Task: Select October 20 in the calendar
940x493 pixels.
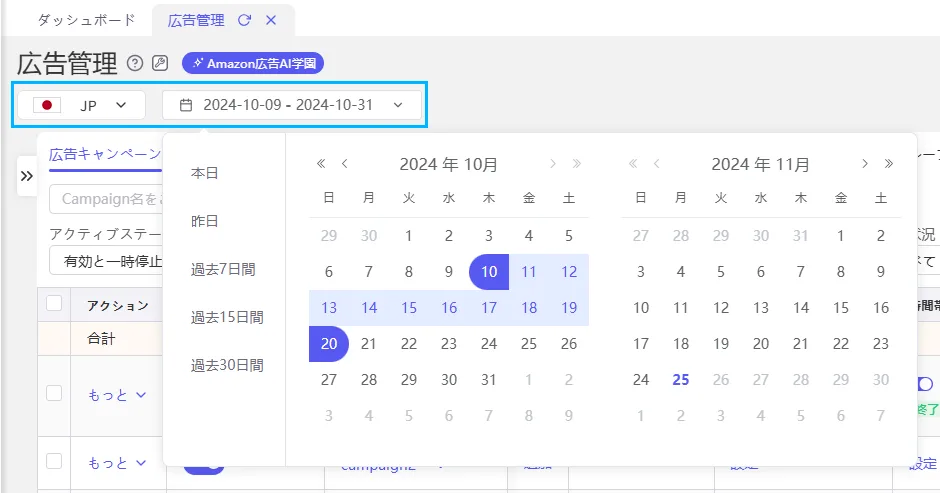Action: tap(329, 344)
